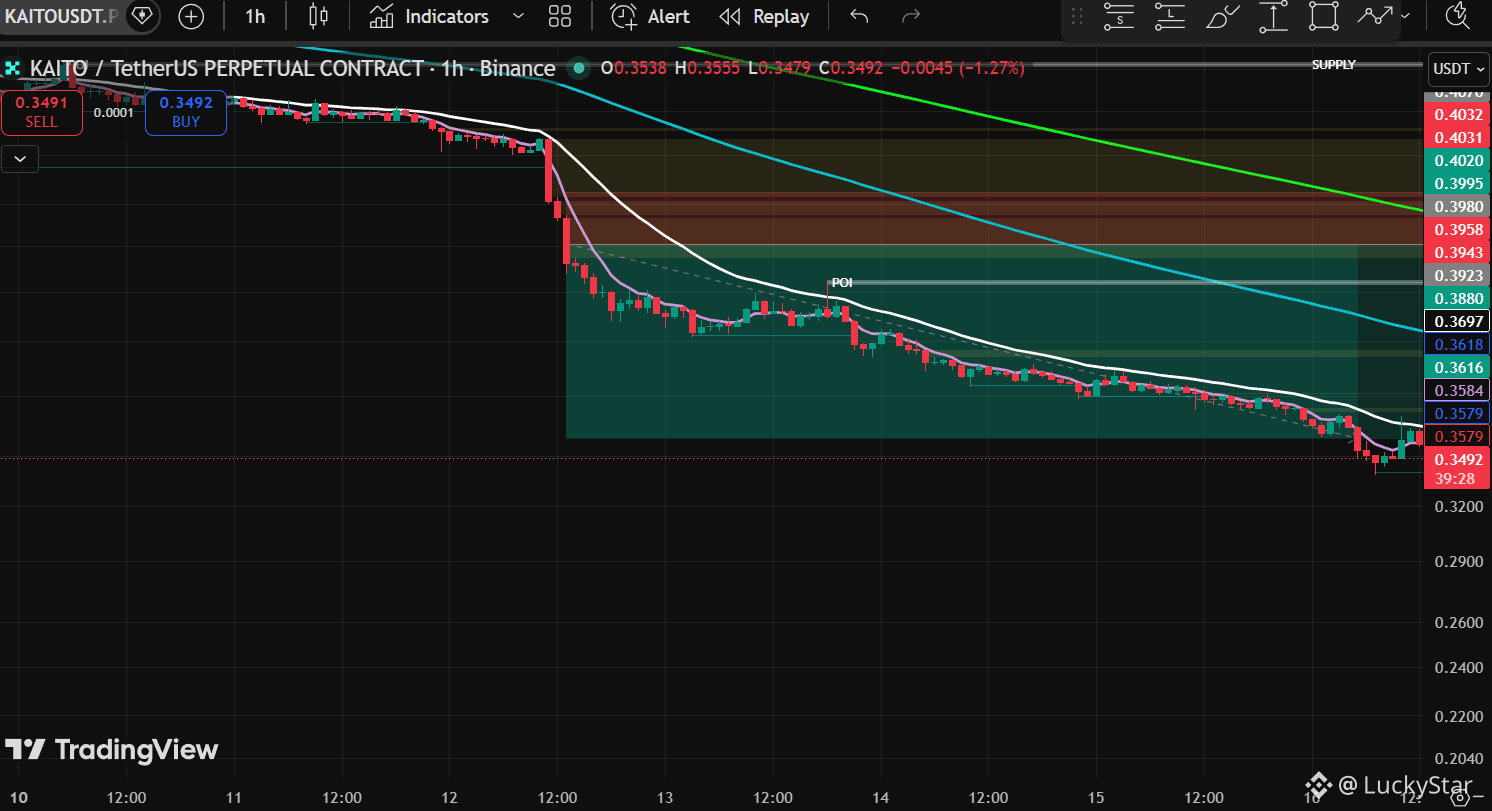Select the SUPPLY zone label
This screenshot has width=1492, height=811.
pyautogui.click(x=1334, y=65)
